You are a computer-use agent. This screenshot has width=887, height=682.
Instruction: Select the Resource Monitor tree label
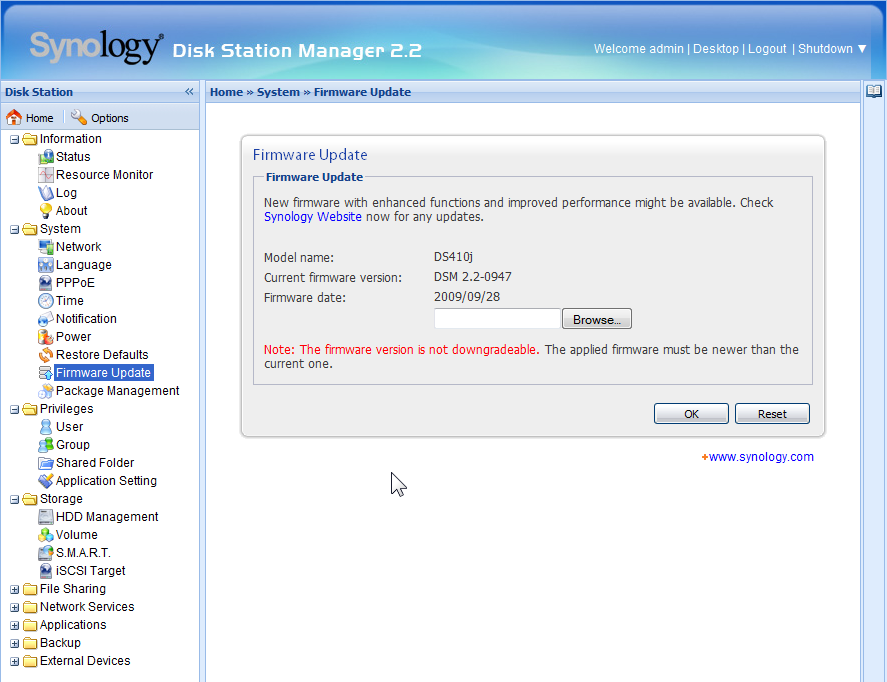pos(105,175)
